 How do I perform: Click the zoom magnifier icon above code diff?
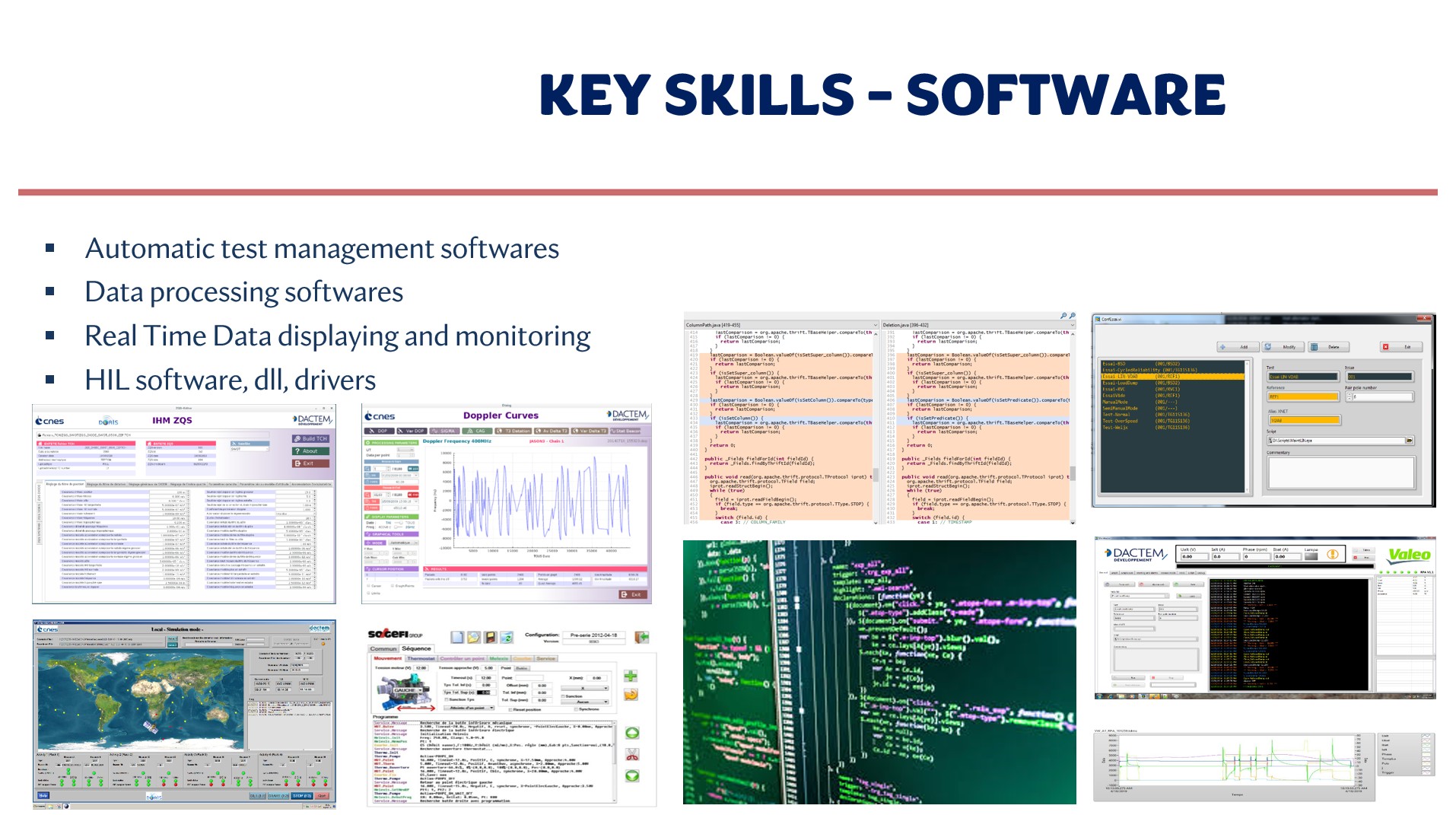point(1063,316)
